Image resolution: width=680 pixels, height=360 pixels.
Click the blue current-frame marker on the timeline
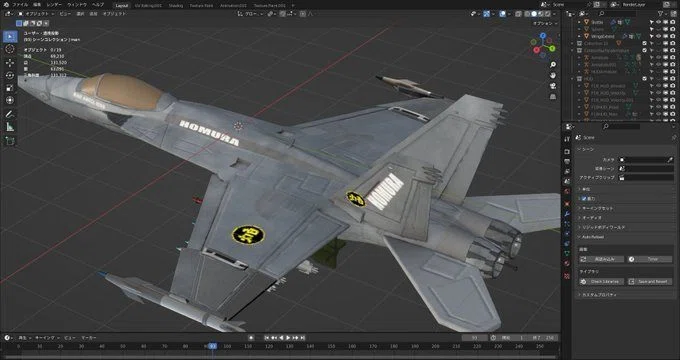click(212, 346)
